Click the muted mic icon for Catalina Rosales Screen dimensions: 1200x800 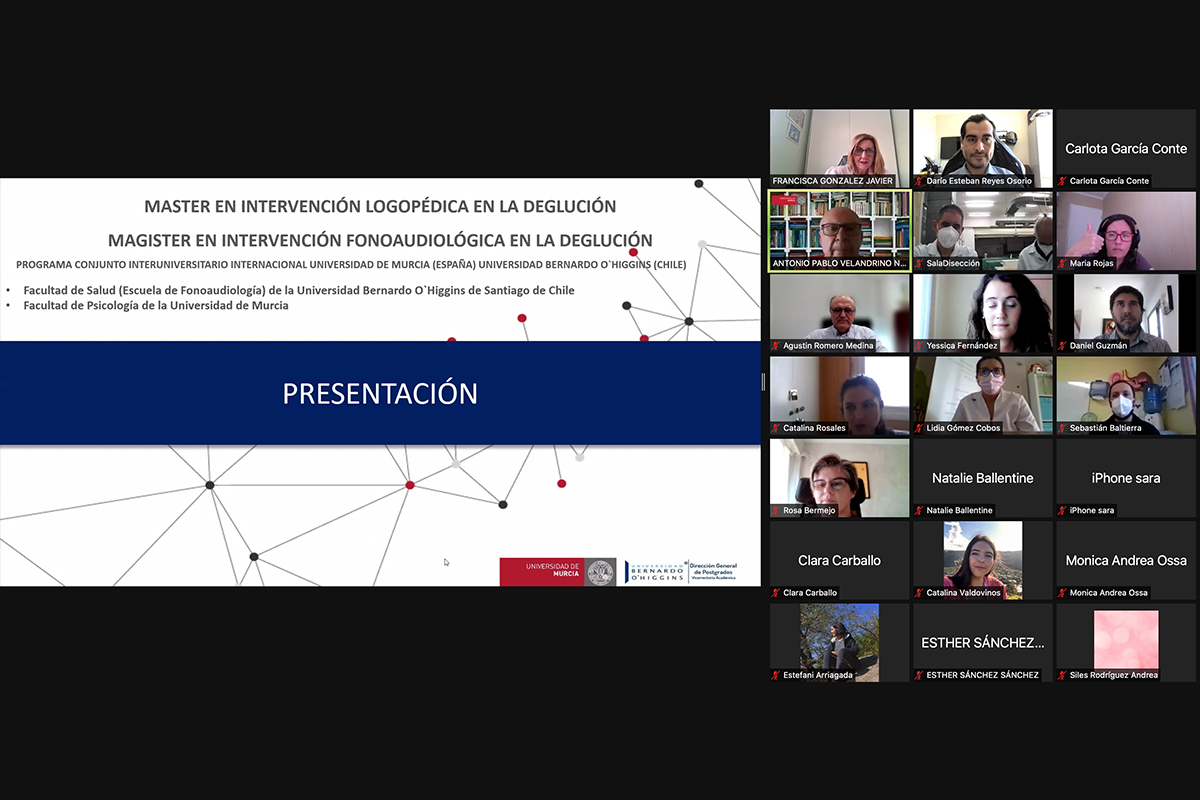click(x=776, y=428)
